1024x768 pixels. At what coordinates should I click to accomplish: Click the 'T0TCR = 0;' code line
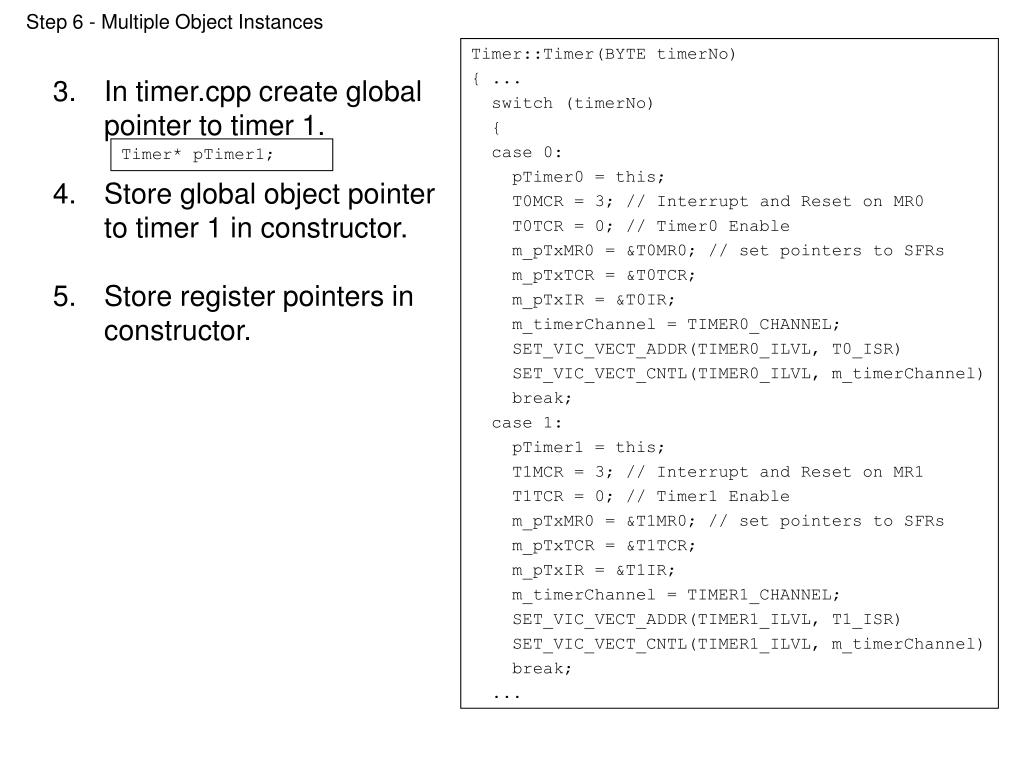click(651, 226)
